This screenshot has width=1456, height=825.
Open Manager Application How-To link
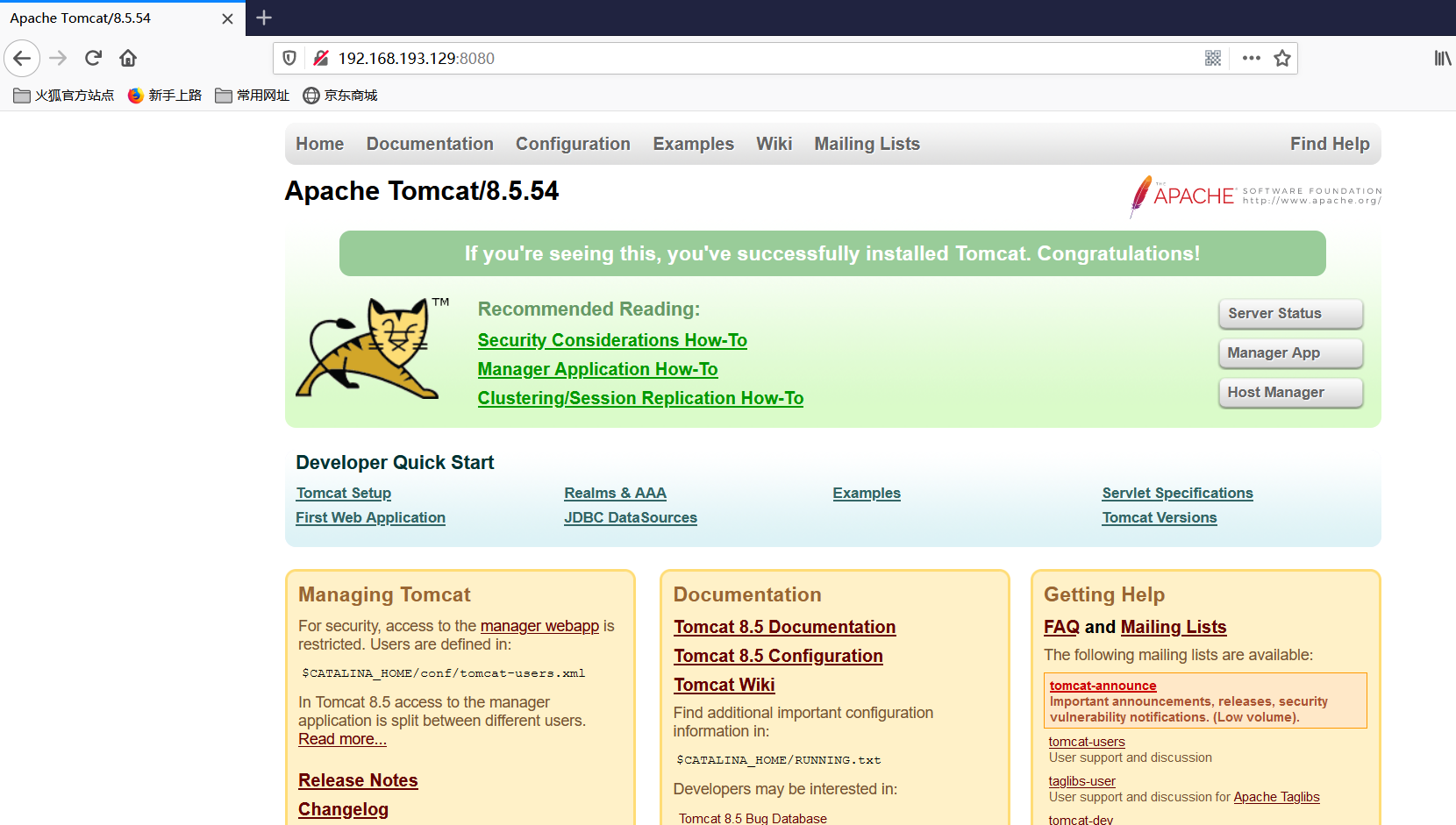point(597,369)
